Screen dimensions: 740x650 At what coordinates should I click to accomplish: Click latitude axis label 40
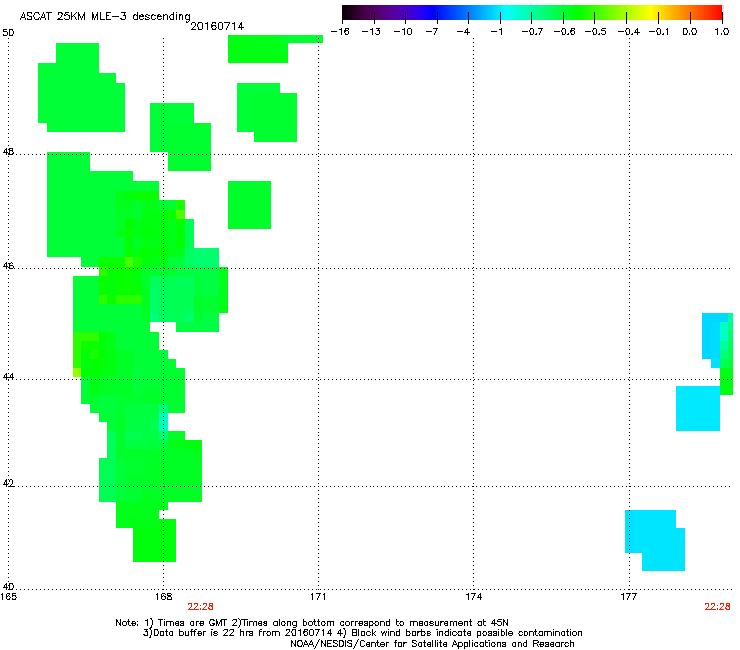[8, 586]
